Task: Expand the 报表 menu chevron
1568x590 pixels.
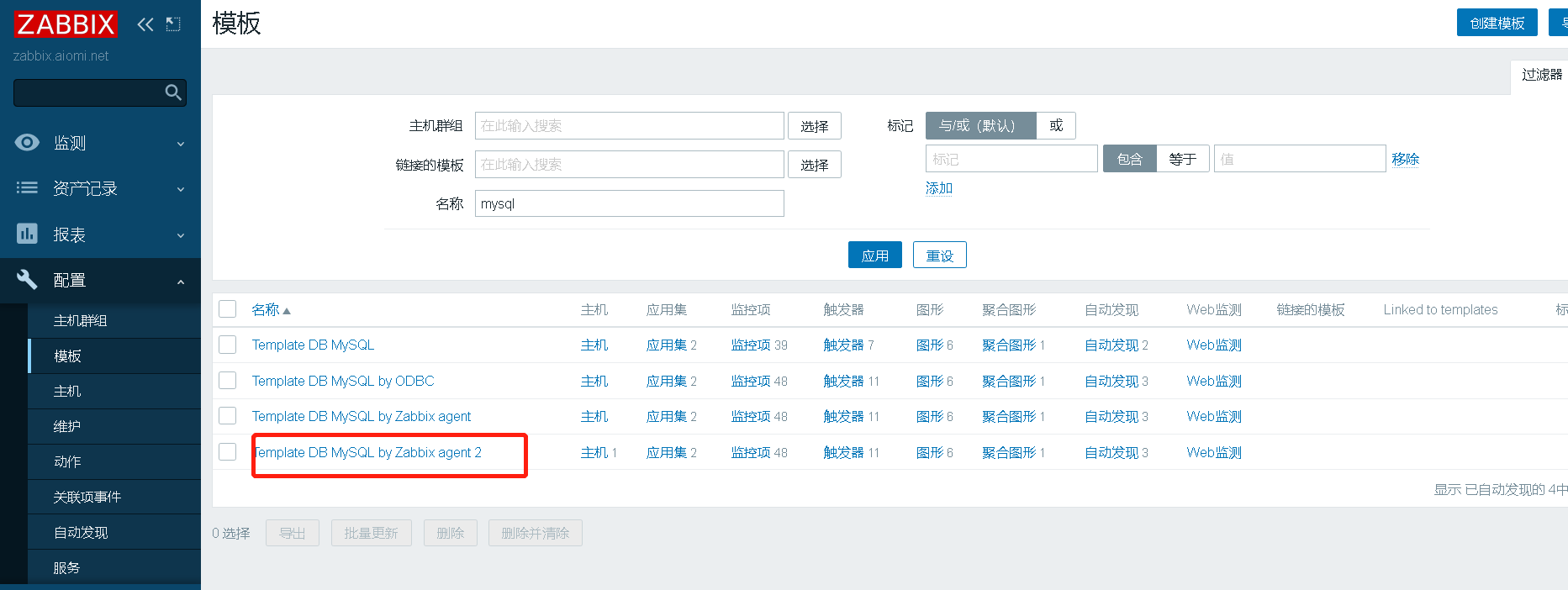Action: coord(181,235)
